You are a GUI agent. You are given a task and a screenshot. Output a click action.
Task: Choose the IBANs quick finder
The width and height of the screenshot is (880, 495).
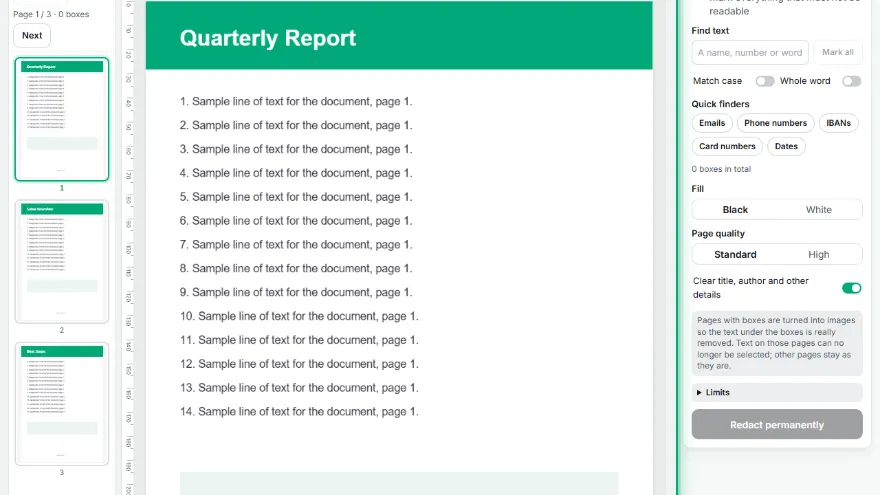pyautogui.click(x=838, y=123)
